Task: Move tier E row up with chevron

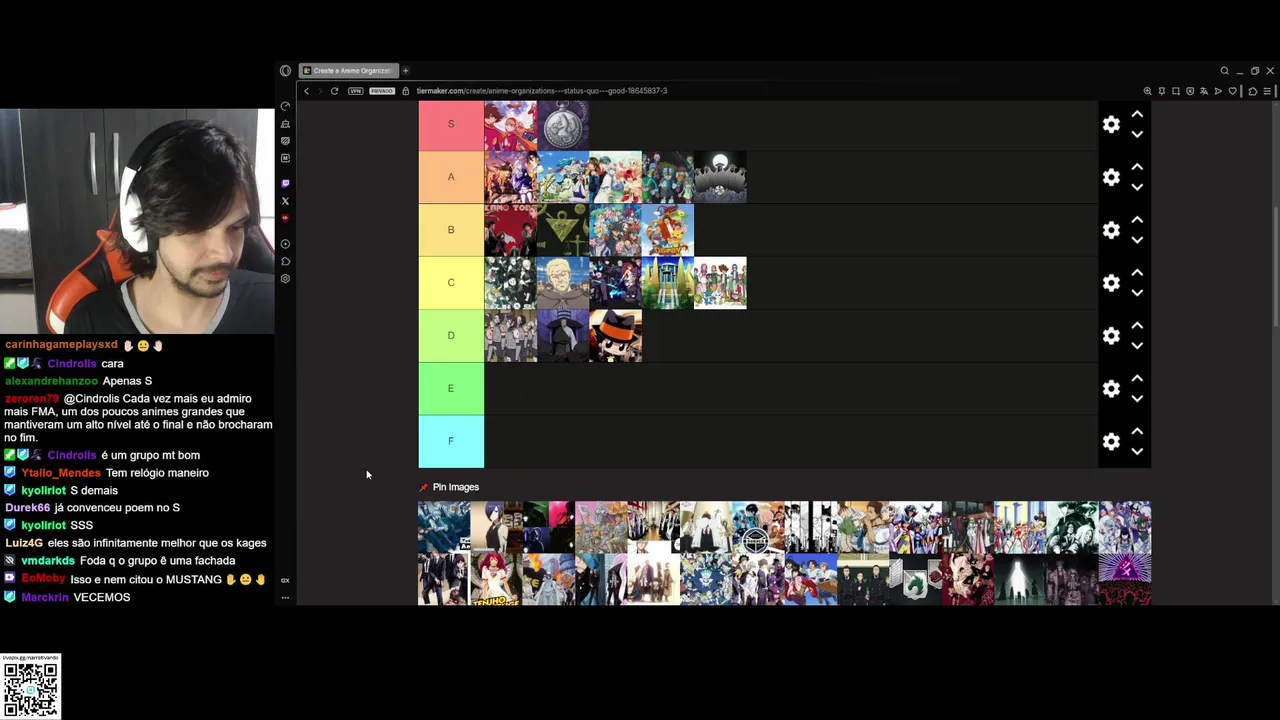Action: click(x=1137, y=378)
